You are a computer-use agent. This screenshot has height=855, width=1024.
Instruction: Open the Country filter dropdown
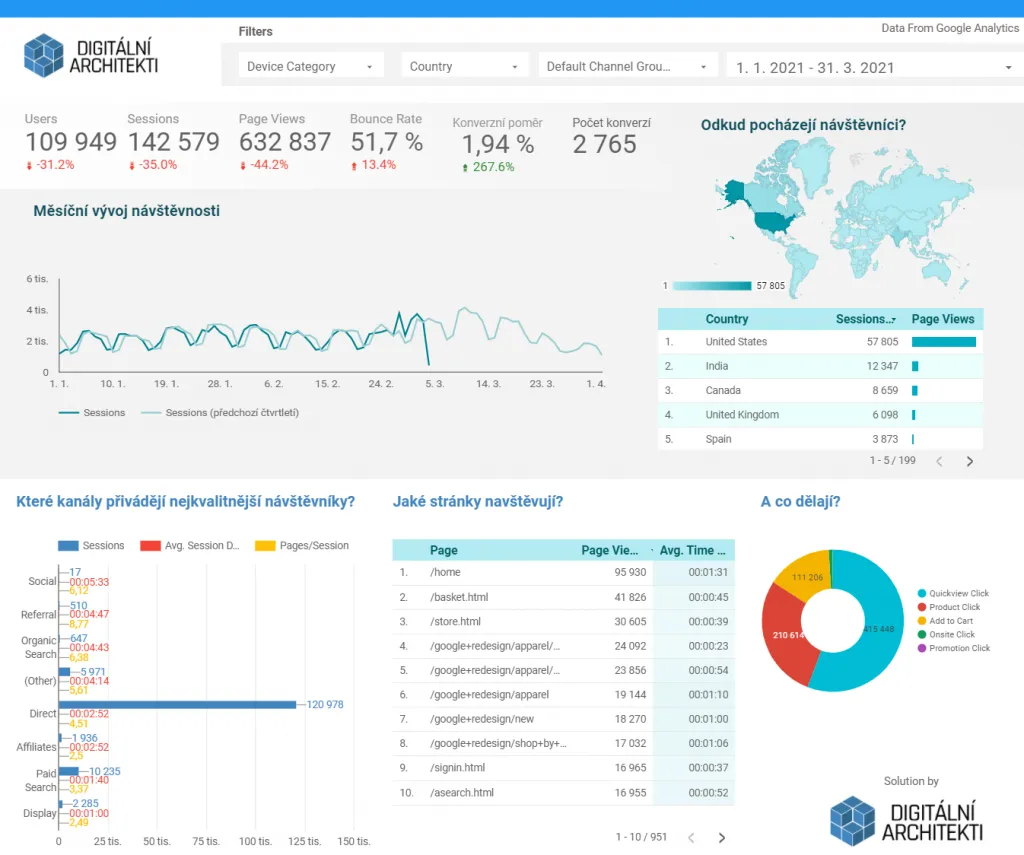click(x=464, y=66)
